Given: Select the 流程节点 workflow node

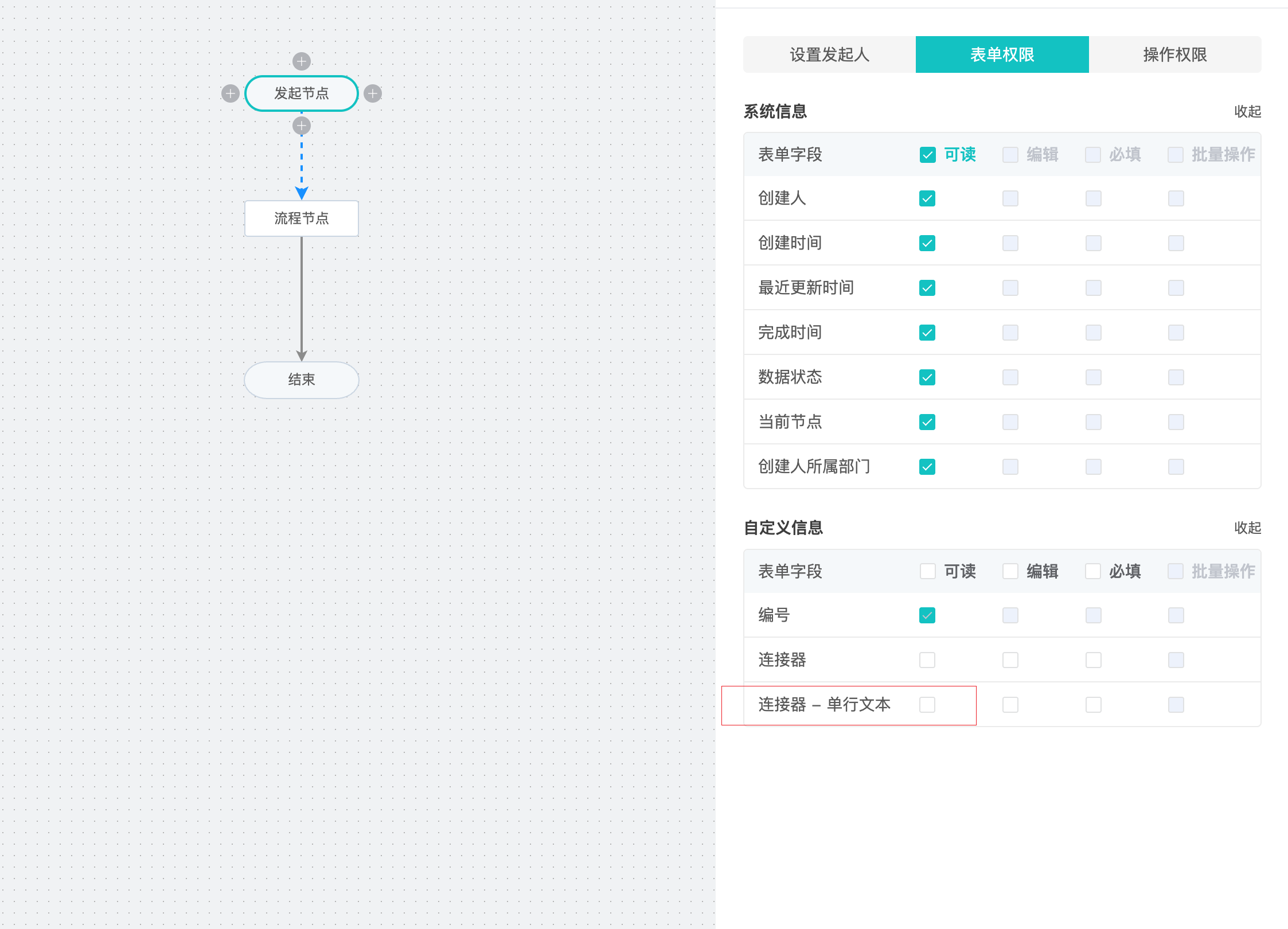Looking at the screenshot, I should [302, 218].
